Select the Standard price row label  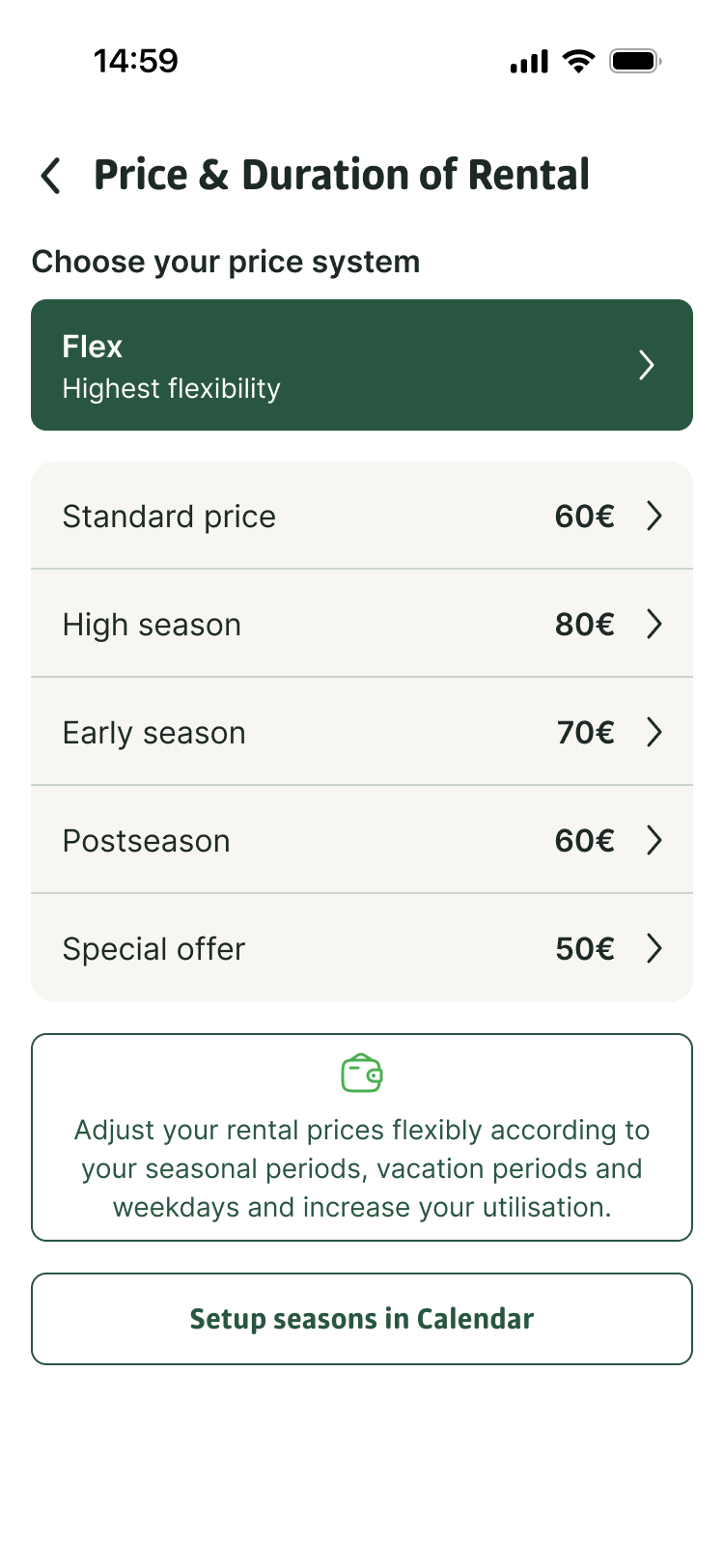click(169, 517)
